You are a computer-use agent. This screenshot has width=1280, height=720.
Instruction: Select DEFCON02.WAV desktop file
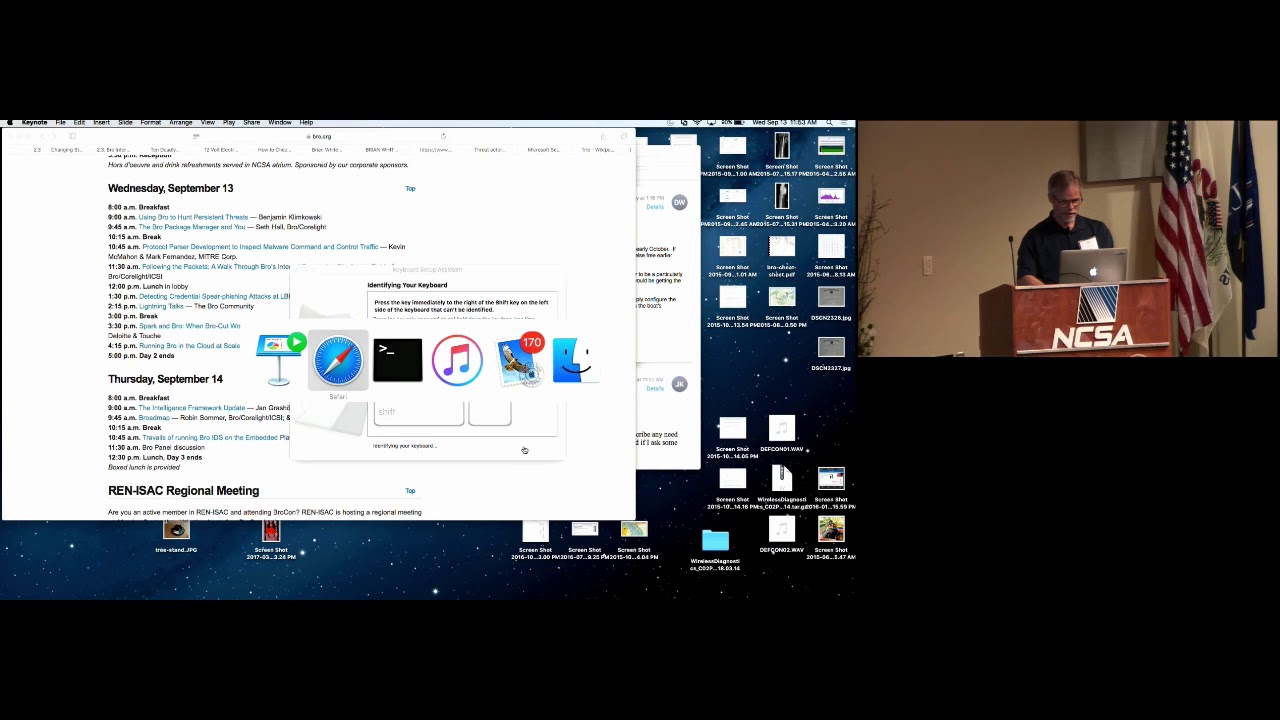coord(782,535)
